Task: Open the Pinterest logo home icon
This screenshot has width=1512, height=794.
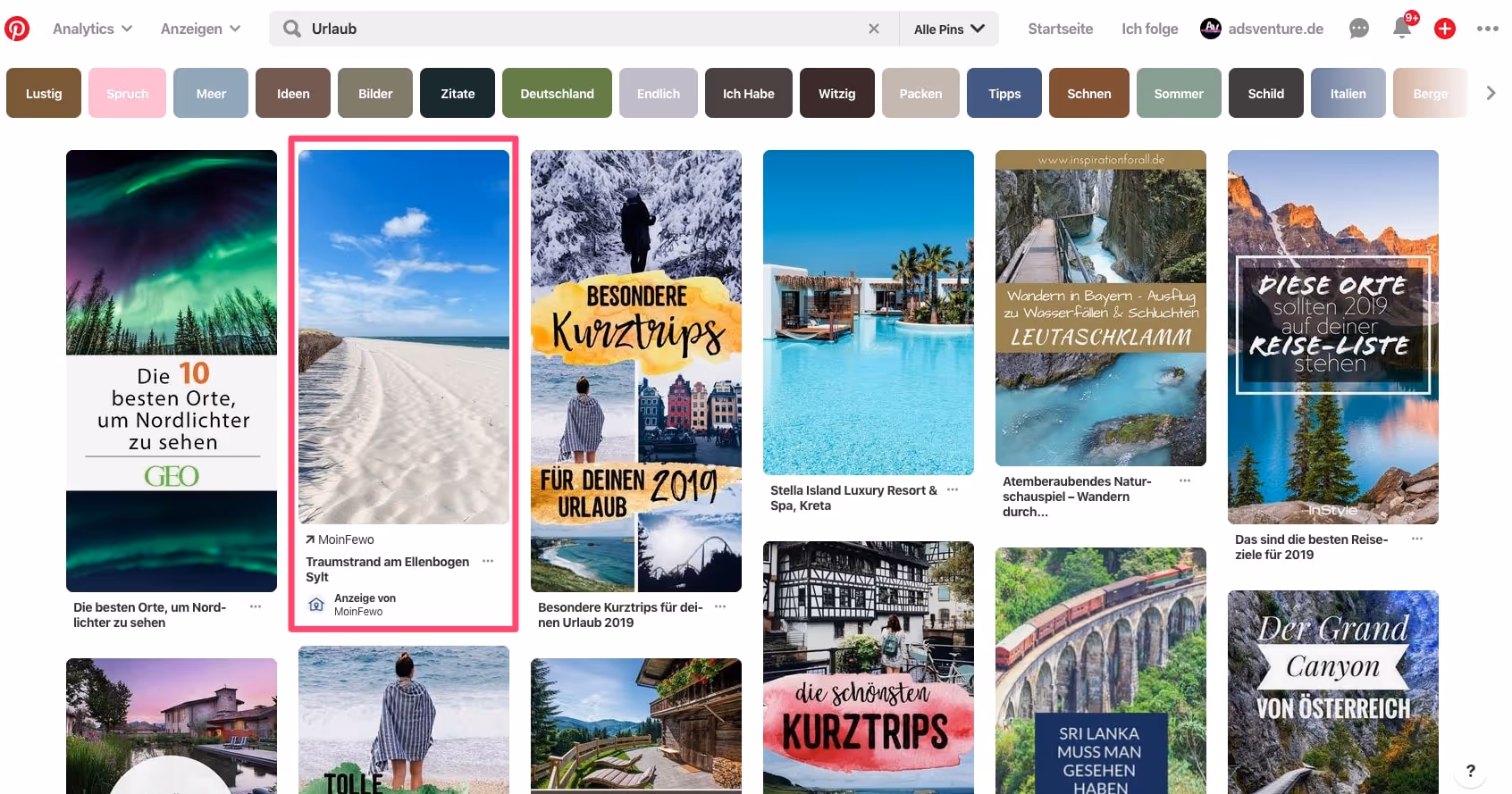Action: pyautogui.click(x=17, y=29)
